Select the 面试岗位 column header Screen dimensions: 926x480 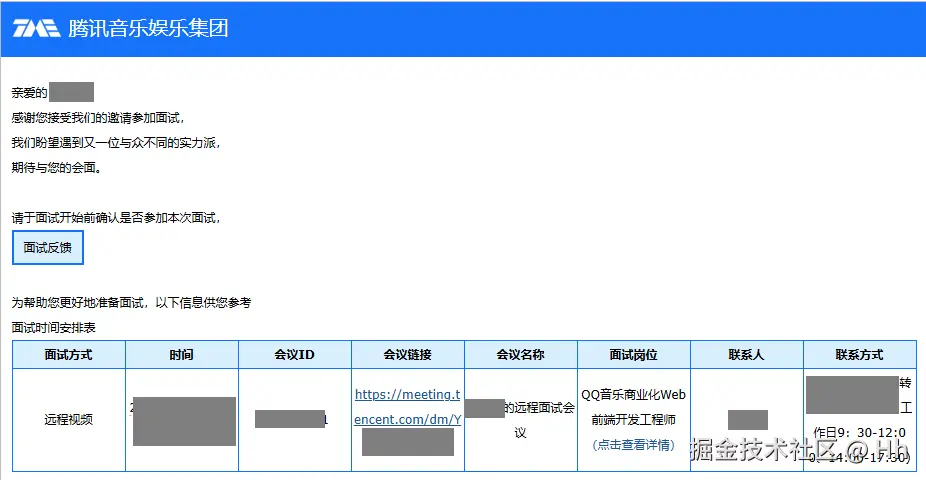(x=634, y=354)
